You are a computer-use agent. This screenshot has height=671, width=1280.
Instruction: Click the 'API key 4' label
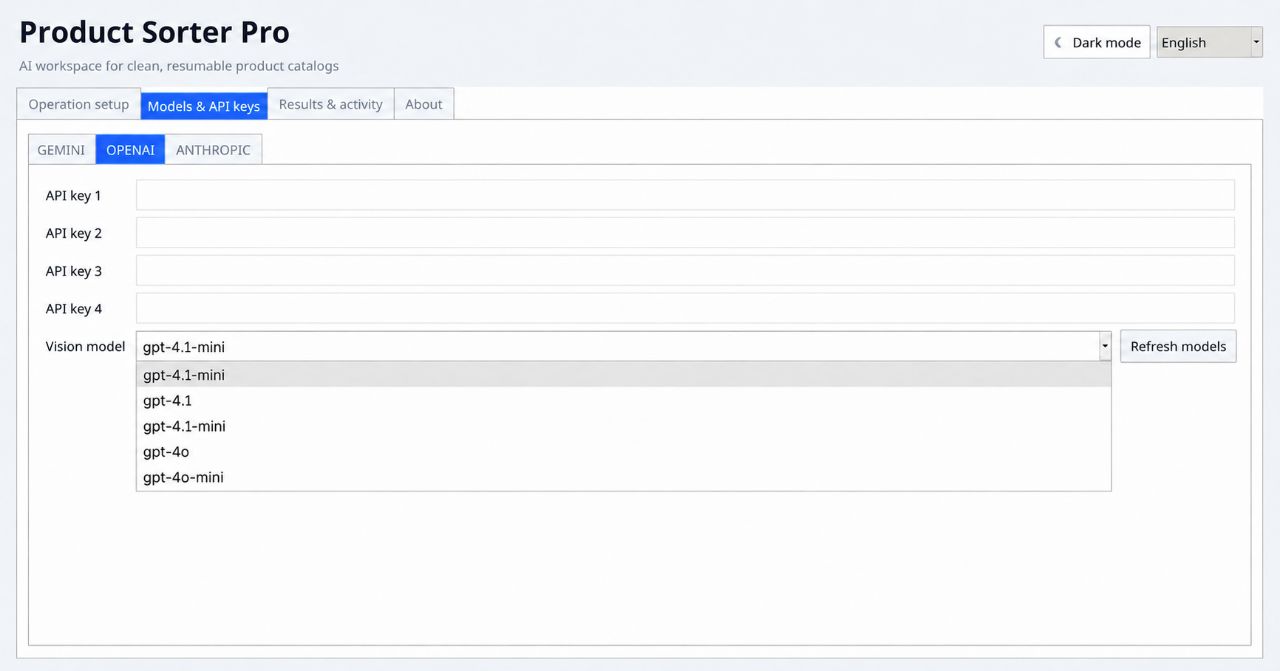pyautogui.click(x=73, y=308)
